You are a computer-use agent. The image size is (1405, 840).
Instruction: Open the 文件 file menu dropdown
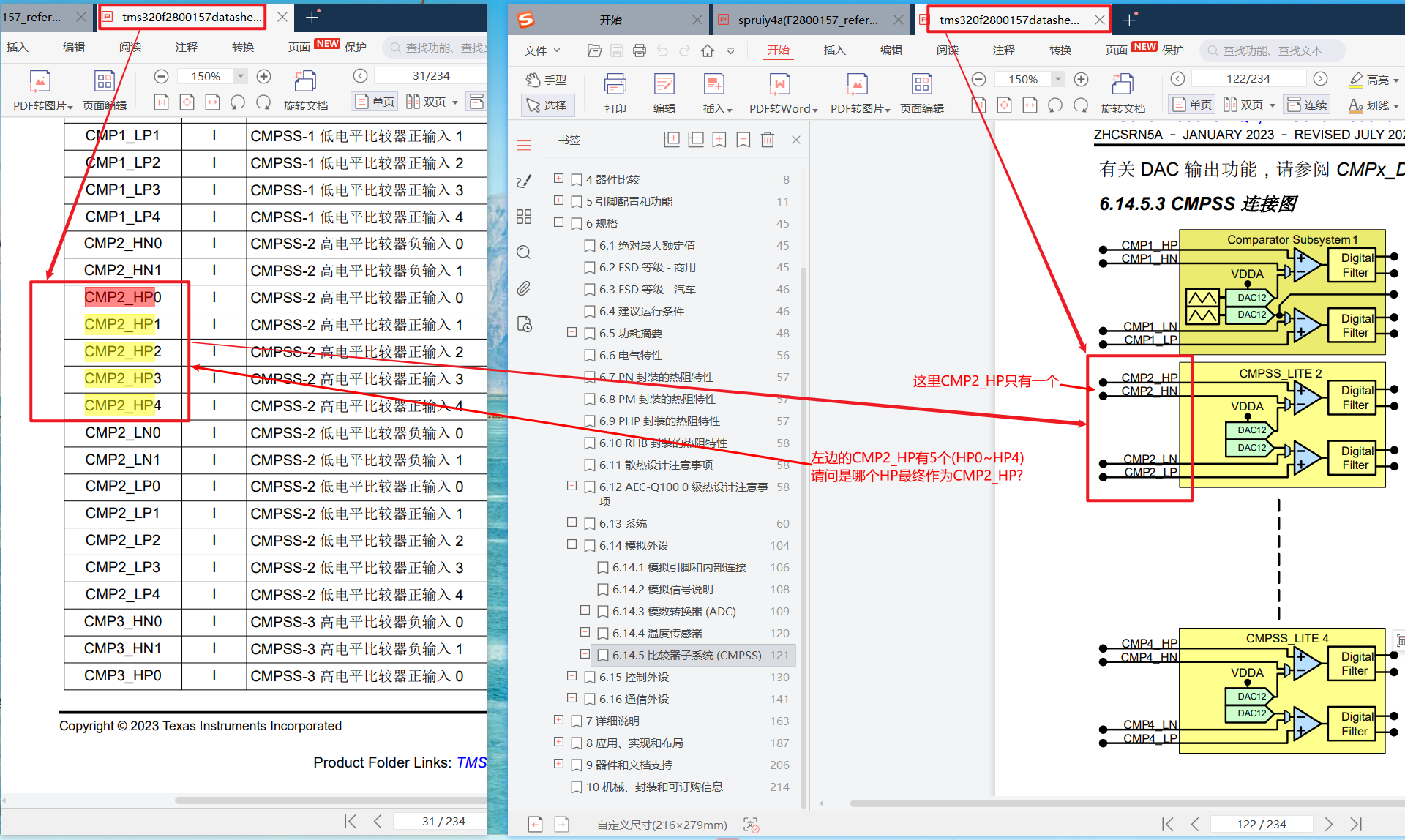(542, 50)
